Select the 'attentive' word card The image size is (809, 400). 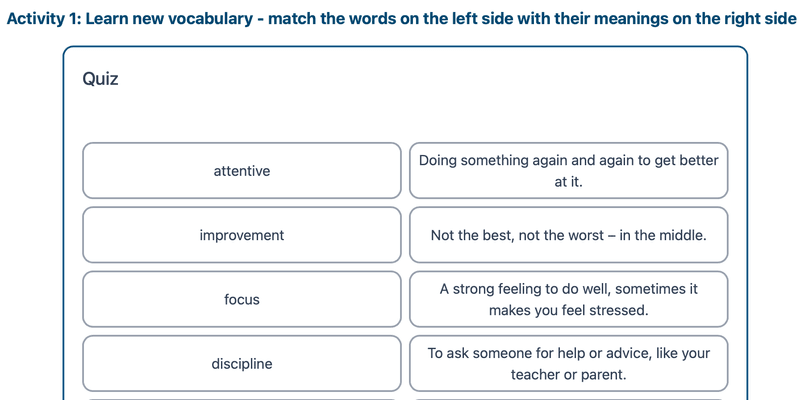pyautogui.click(x=241, y=171)
